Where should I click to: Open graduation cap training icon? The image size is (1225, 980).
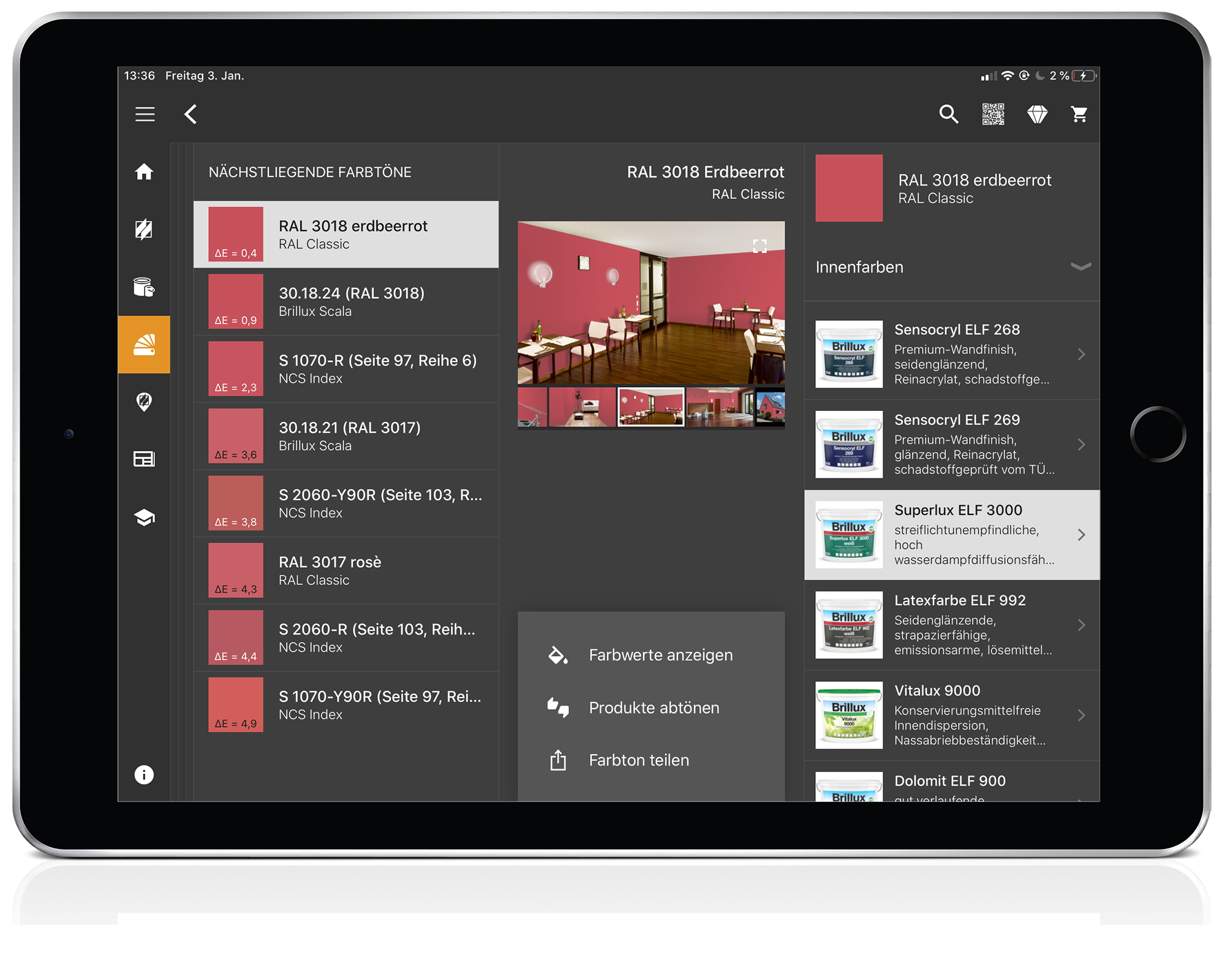pos(144,518)
